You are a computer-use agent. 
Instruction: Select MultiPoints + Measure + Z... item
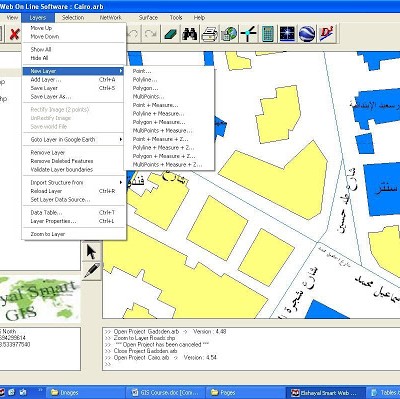click(169, 165)
